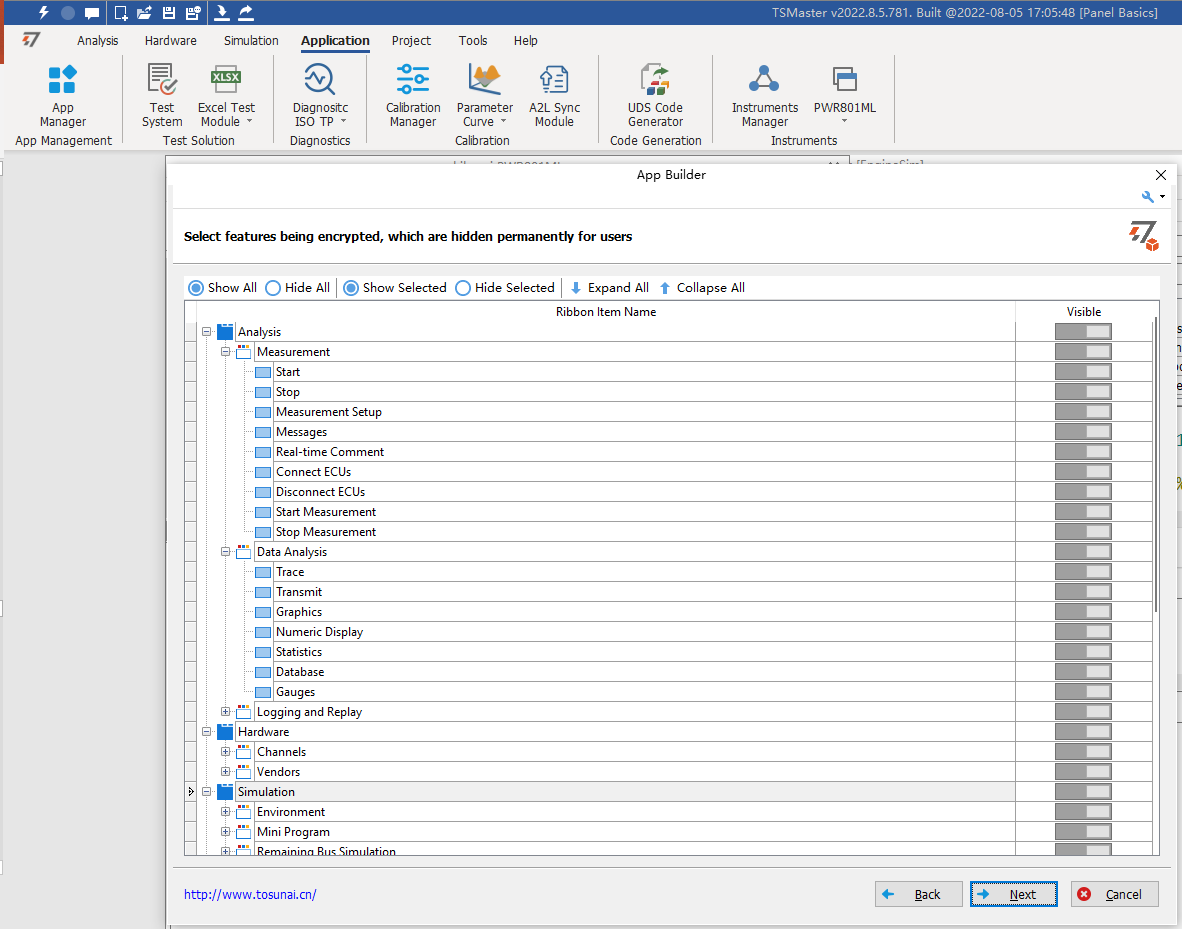The image size is (1182, 929).
Task: Open the UDS Code Generator
Action: 655,96
